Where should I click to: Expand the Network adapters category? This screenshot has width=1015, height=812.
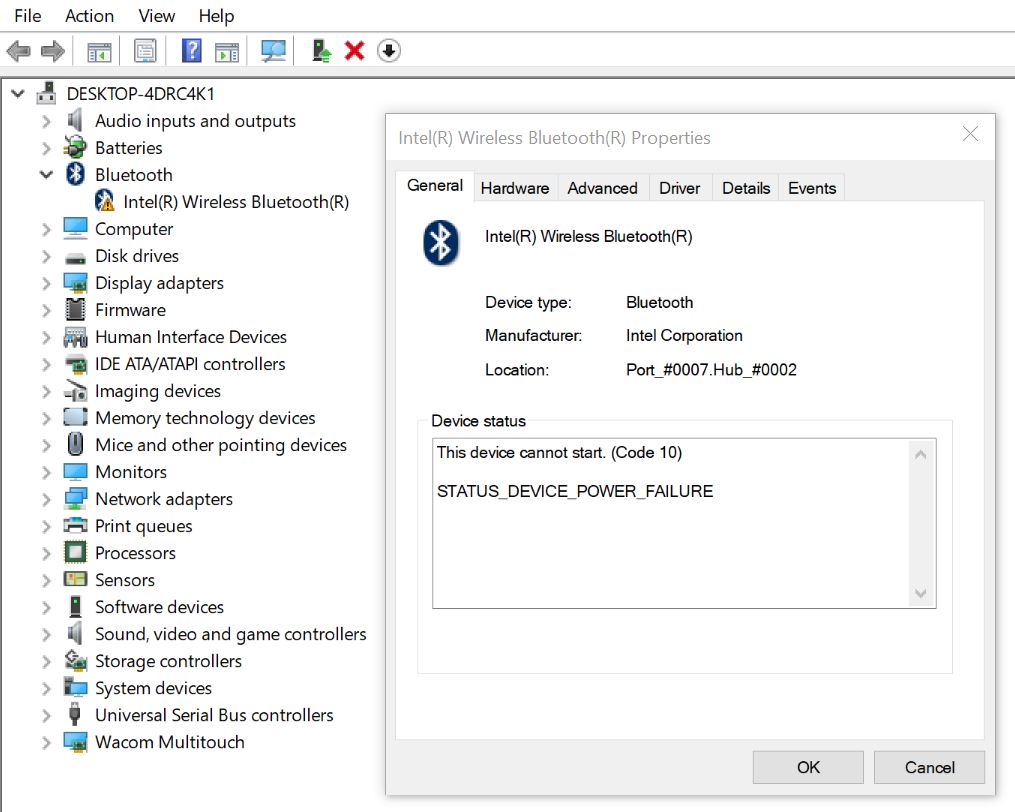point(46,499)
